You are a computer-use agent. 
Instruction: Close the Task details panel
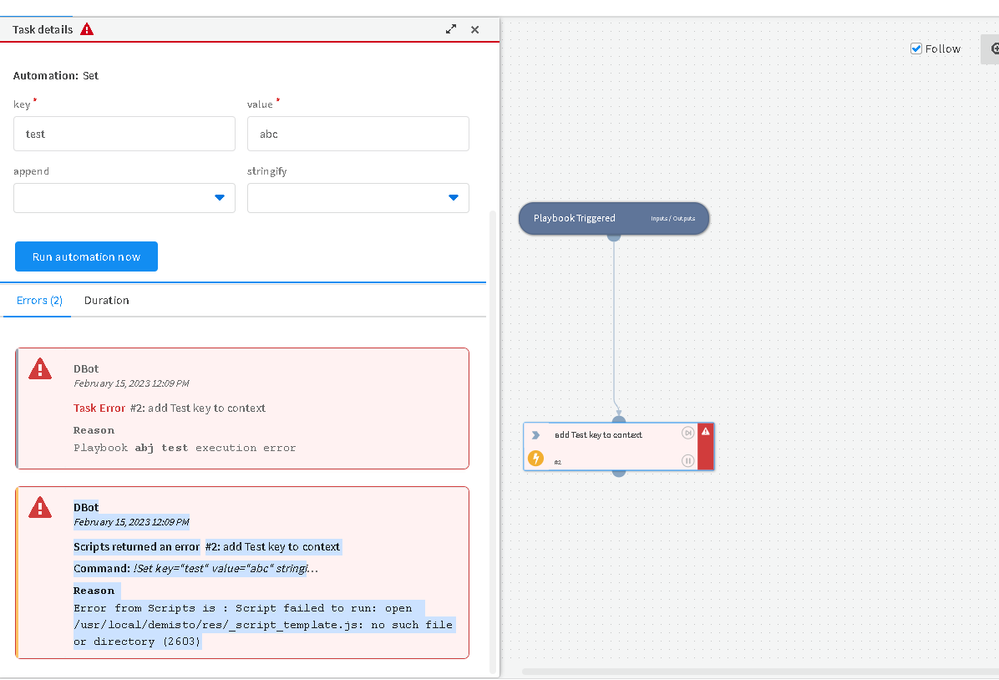[475, 30]
